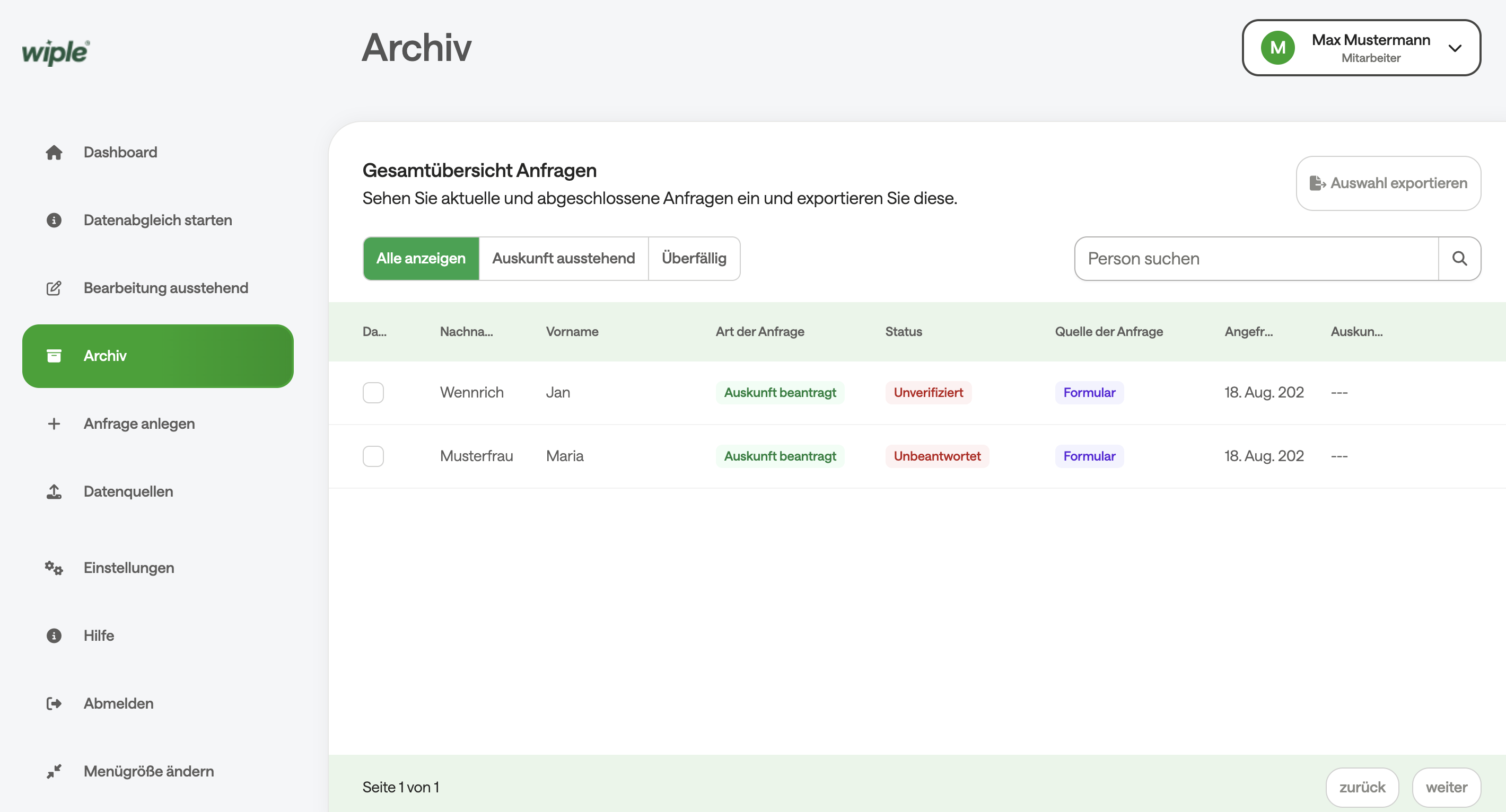The height and width of the screenshot is (812, 1506).
Task: Check the checkbox for Musterfrau Maria
Action: (373, 456)
